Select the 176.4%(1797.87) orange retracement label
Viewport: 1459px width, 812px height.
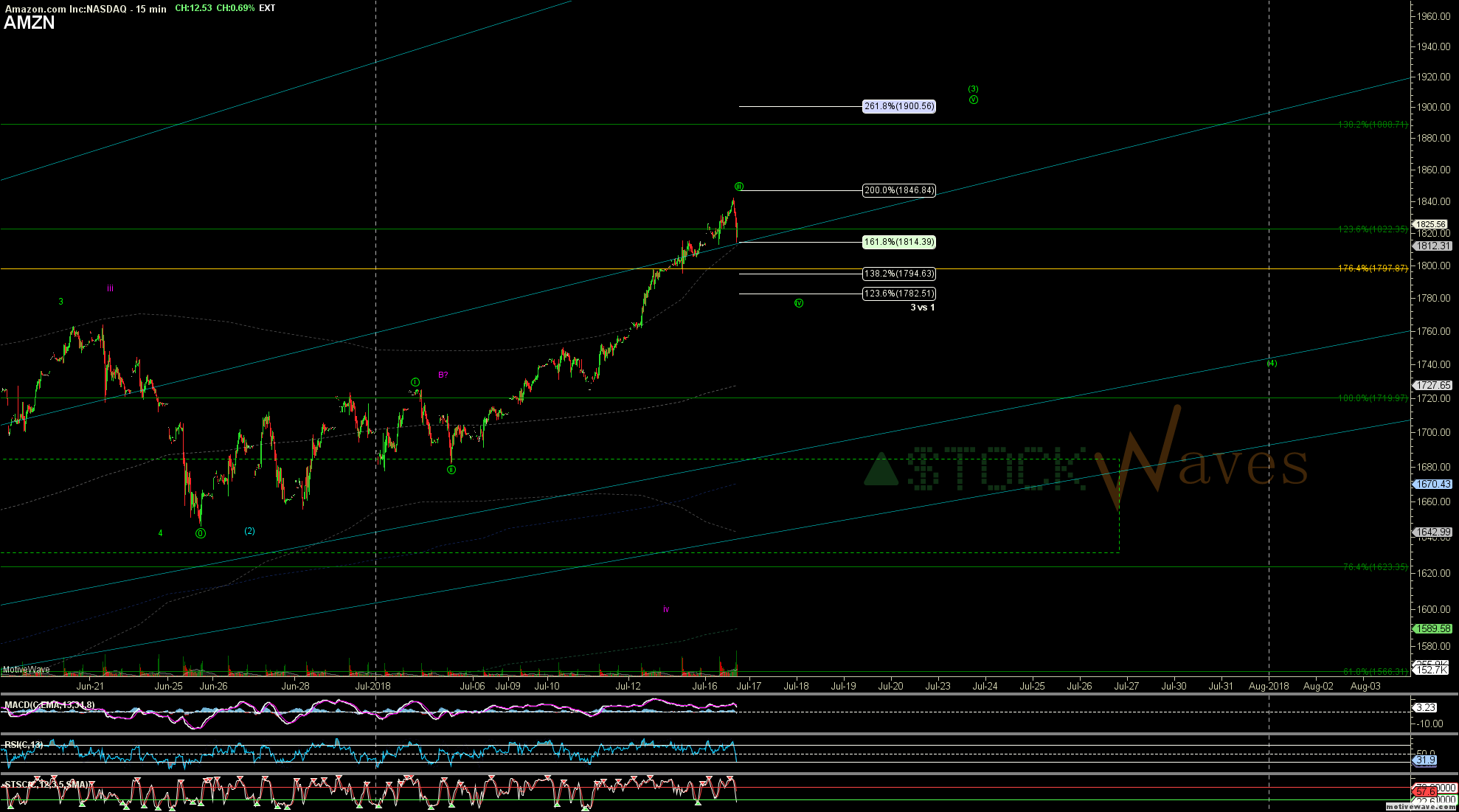click(x=1373, y=268)
